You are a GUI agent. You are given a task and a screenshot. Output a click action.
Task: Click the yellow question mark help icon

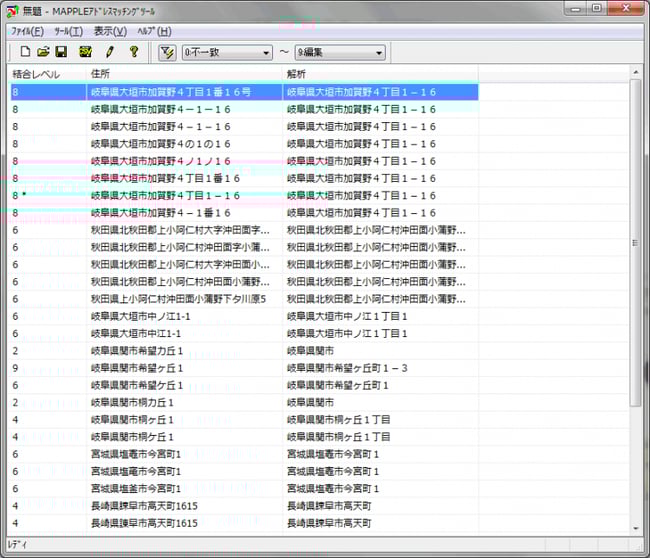[x=133, y=52]
